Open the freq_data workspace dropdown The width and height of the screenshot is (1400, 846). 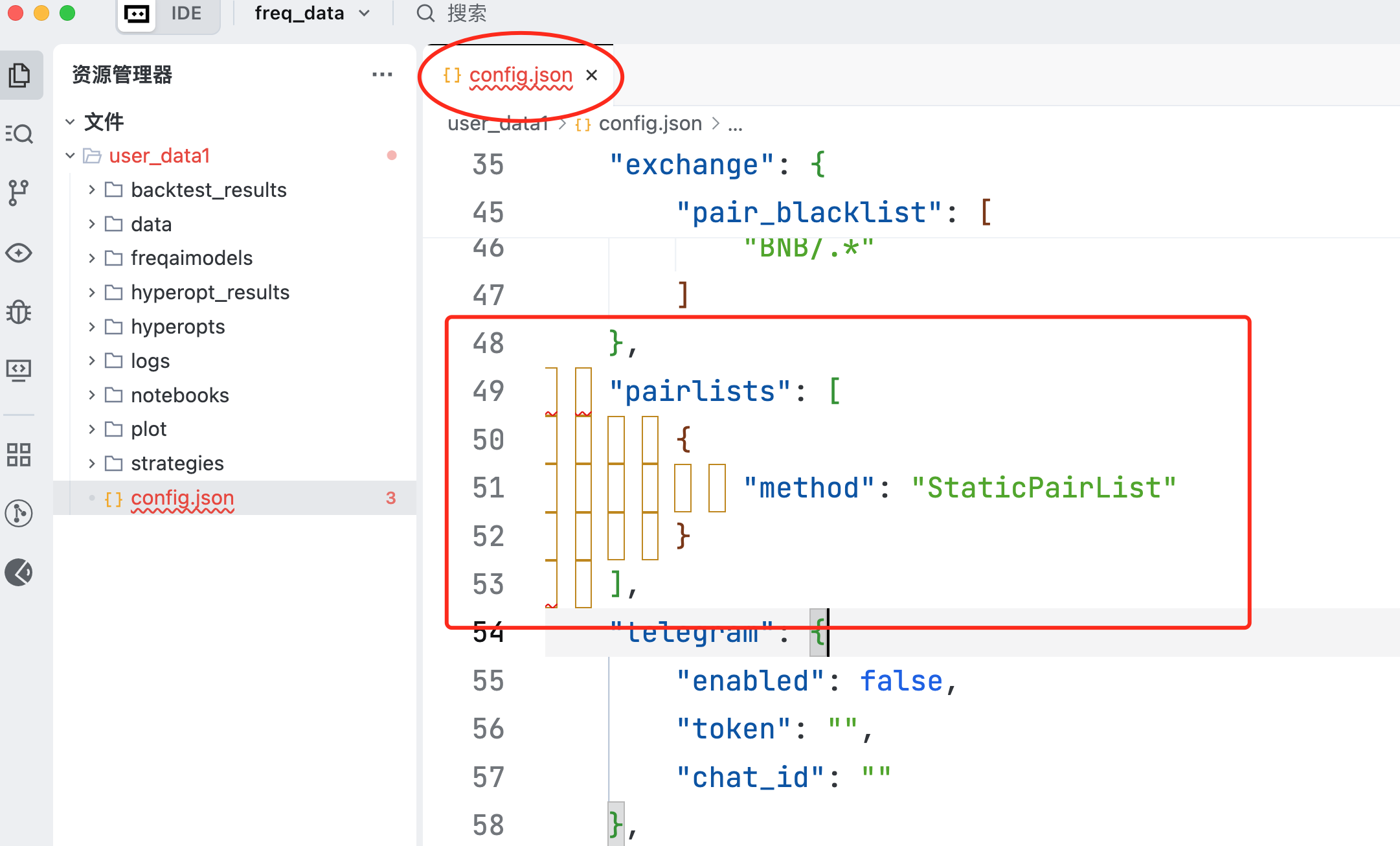pos(312,14)
